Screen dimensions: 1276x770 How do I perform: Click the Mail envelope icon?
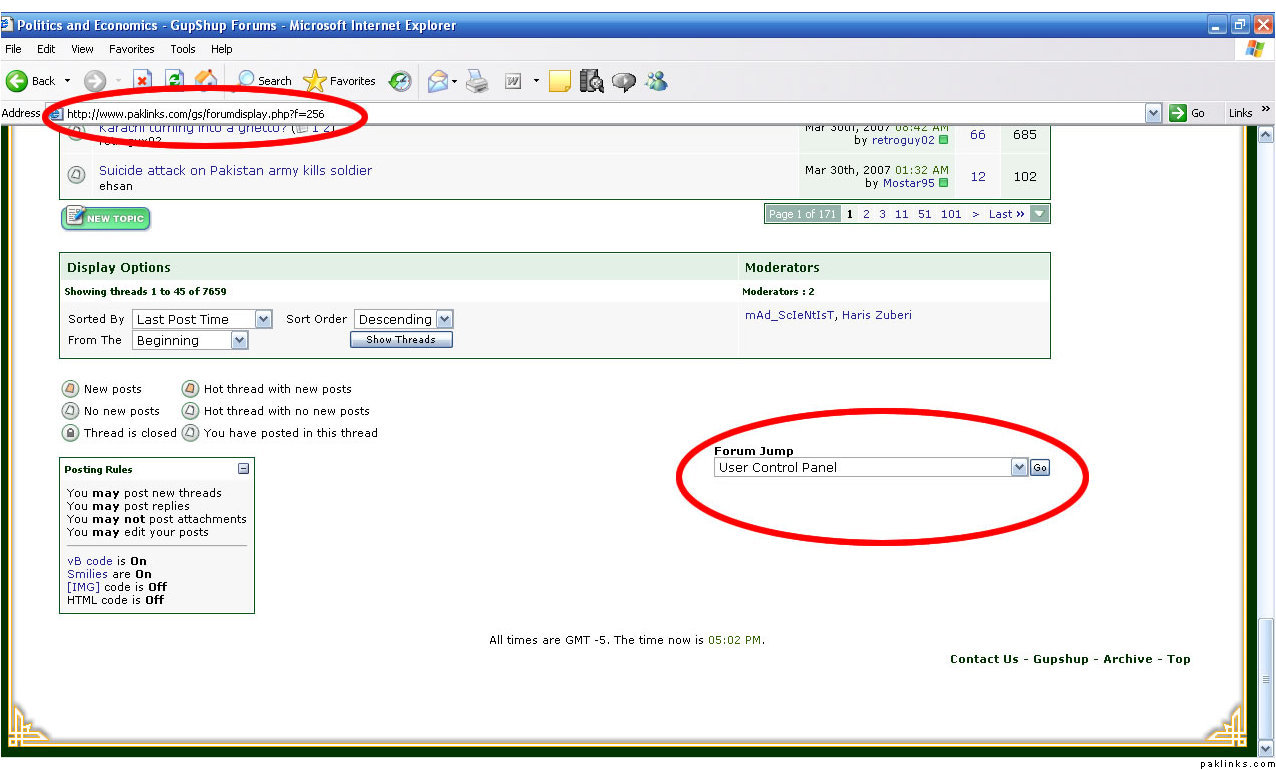438,81
